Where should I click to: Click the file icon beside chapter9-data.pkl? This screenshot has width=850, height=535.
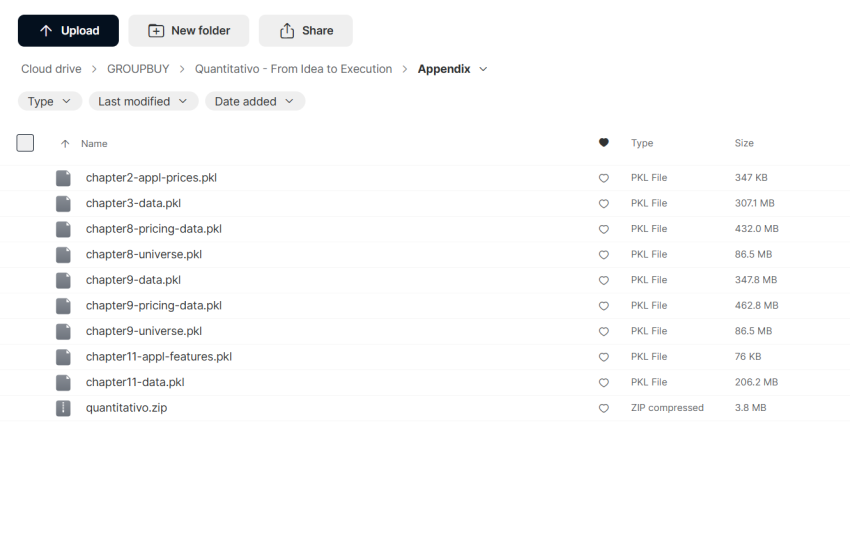click(x=63, y=280)
